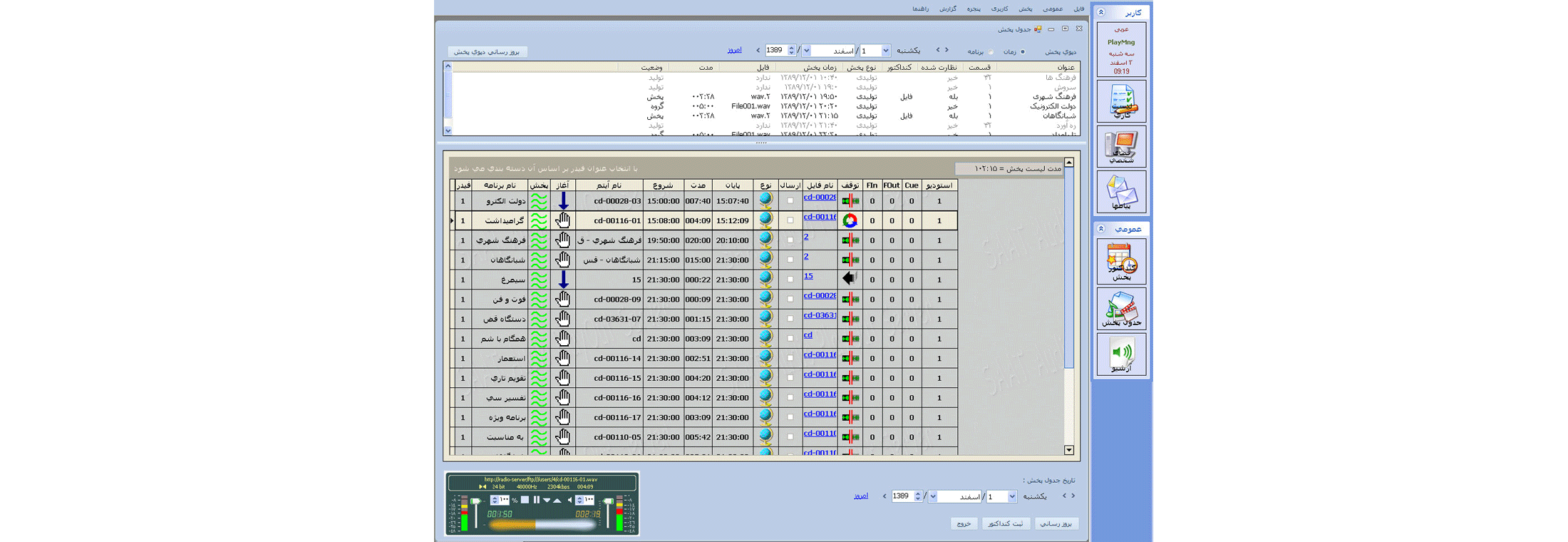Click the hand icon in the گرامیداشت row
The image size is (1568, 542).
563,220
